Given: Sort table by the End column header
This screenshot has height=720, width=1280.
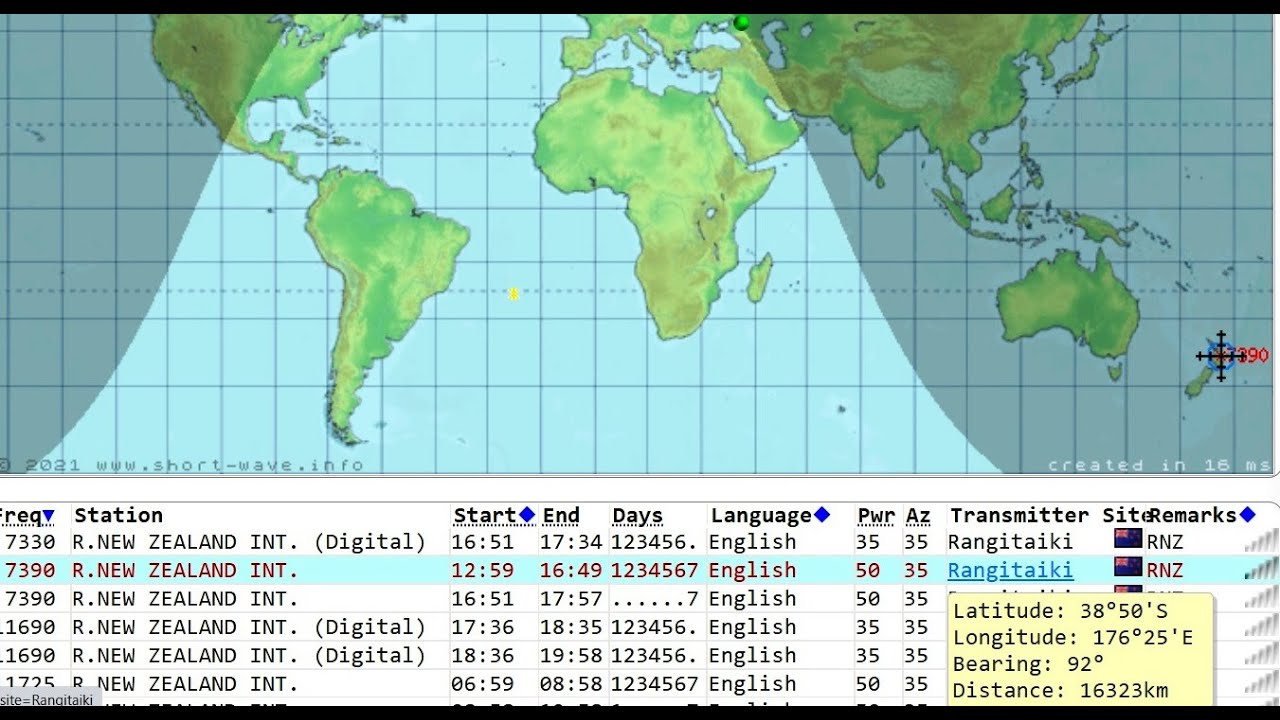Looking at the screenshot, I should click(561, 515).
